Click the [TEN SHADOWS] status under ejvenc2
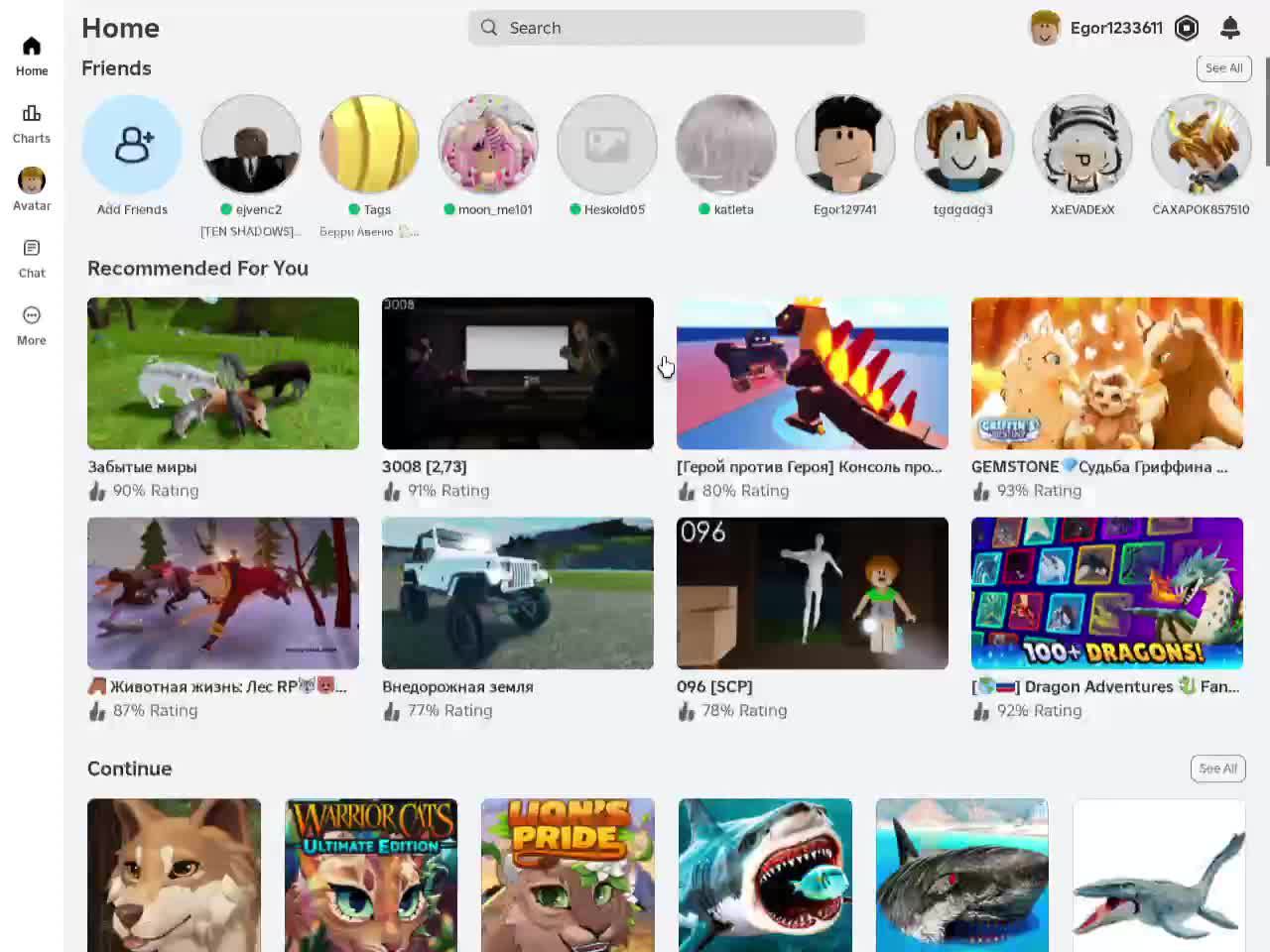Image resolution: width=1270 pixels, height=952 pixels. click(251, 231)
